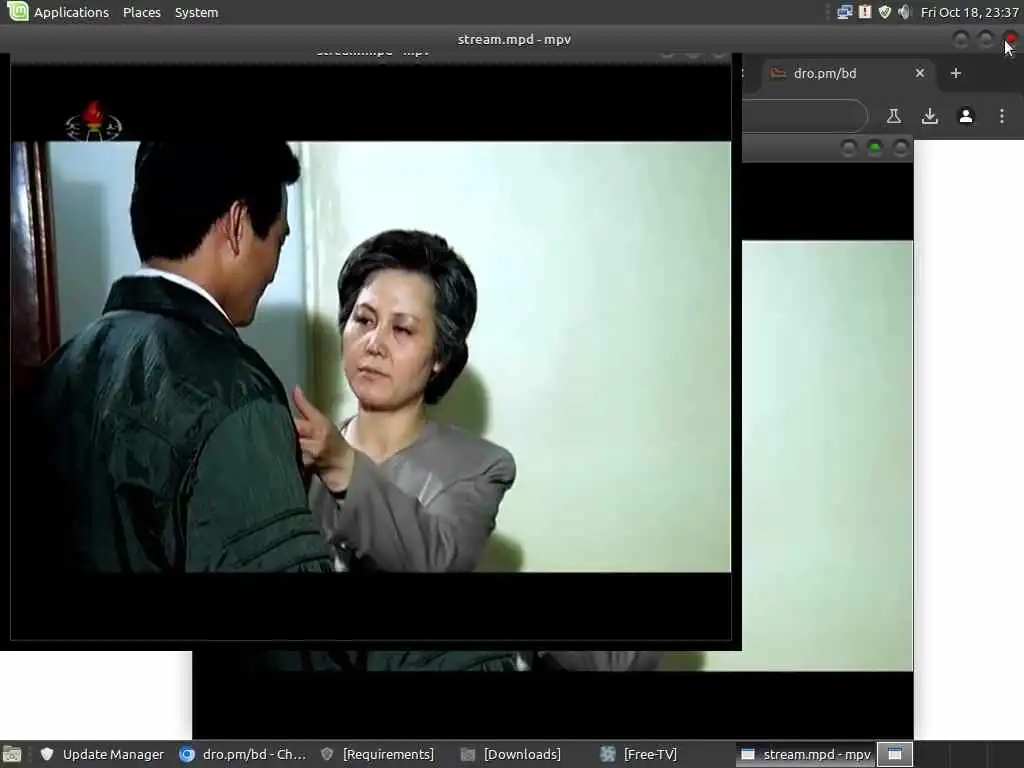
Task: Click the speaker volume tray icon
Action: click(904, 12)
